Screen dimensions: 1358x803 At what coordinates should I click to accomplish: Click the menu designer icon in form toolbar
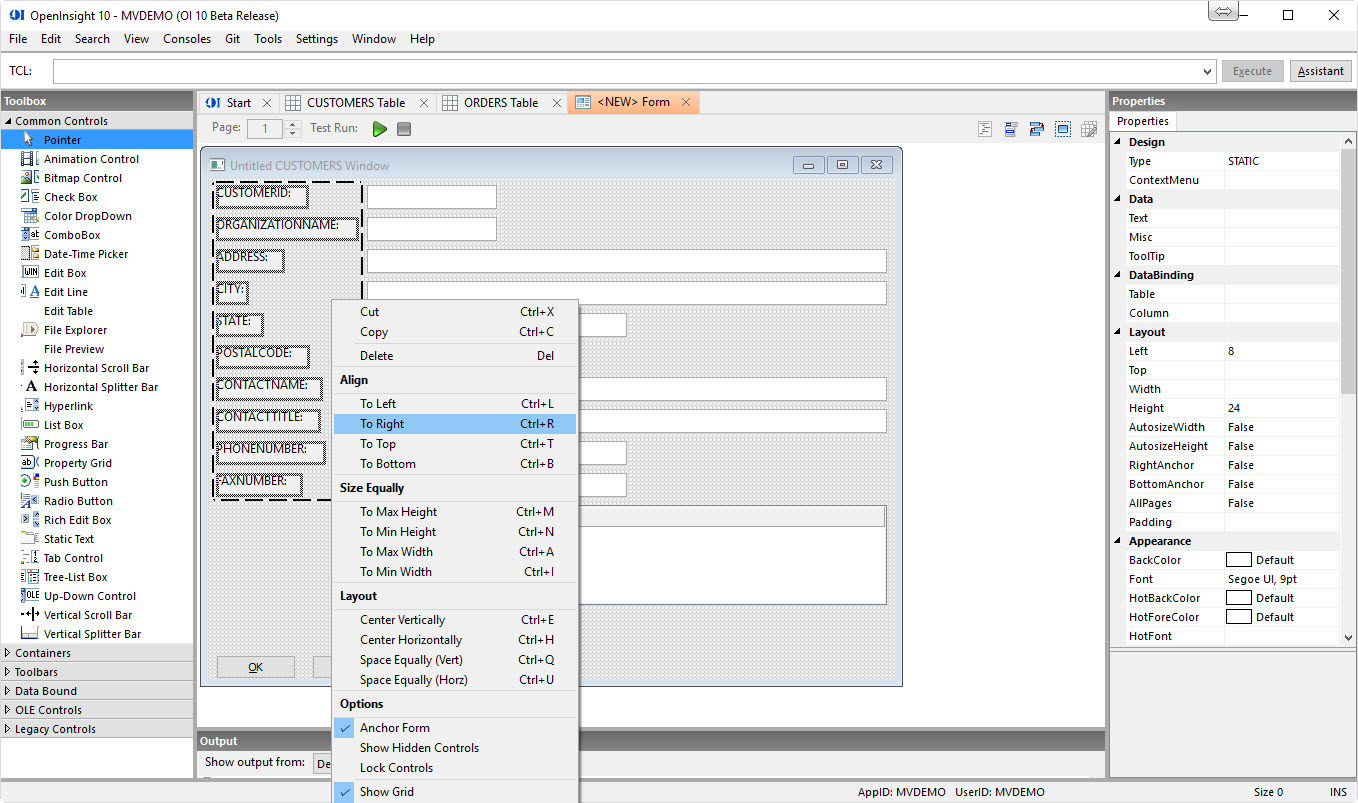(1011, 129)
